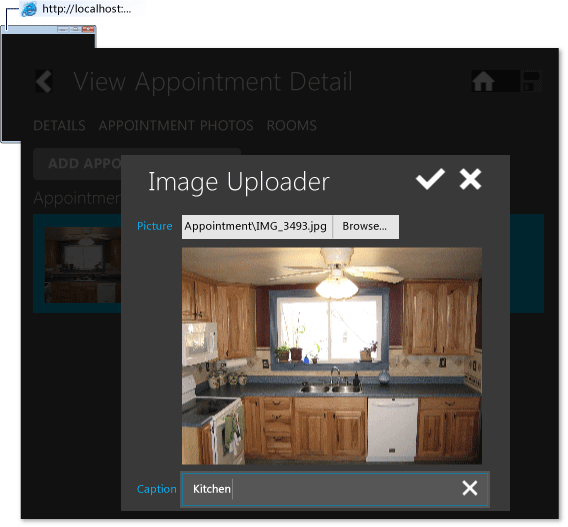Image resolution: width=568 pixels, height=527 pixels.
Task: Select the Picture file path field
Action: coord(257,227)
